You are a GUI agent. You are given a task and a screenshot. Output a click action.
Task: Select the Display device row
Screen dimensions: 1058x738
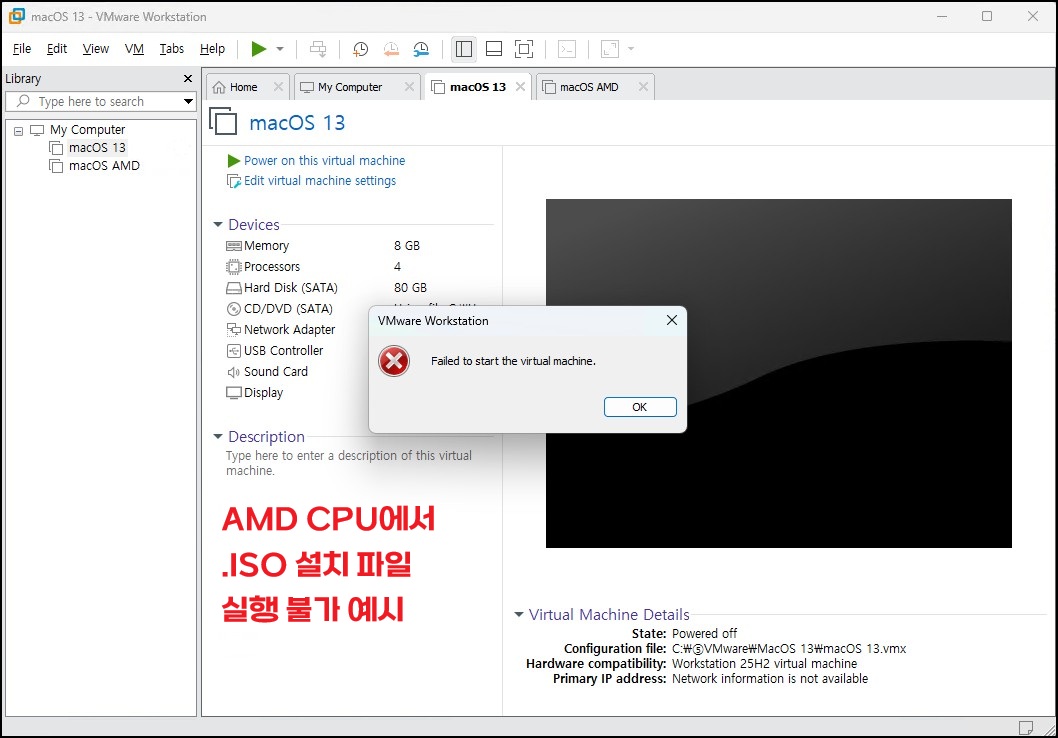(x=254, y=393)
